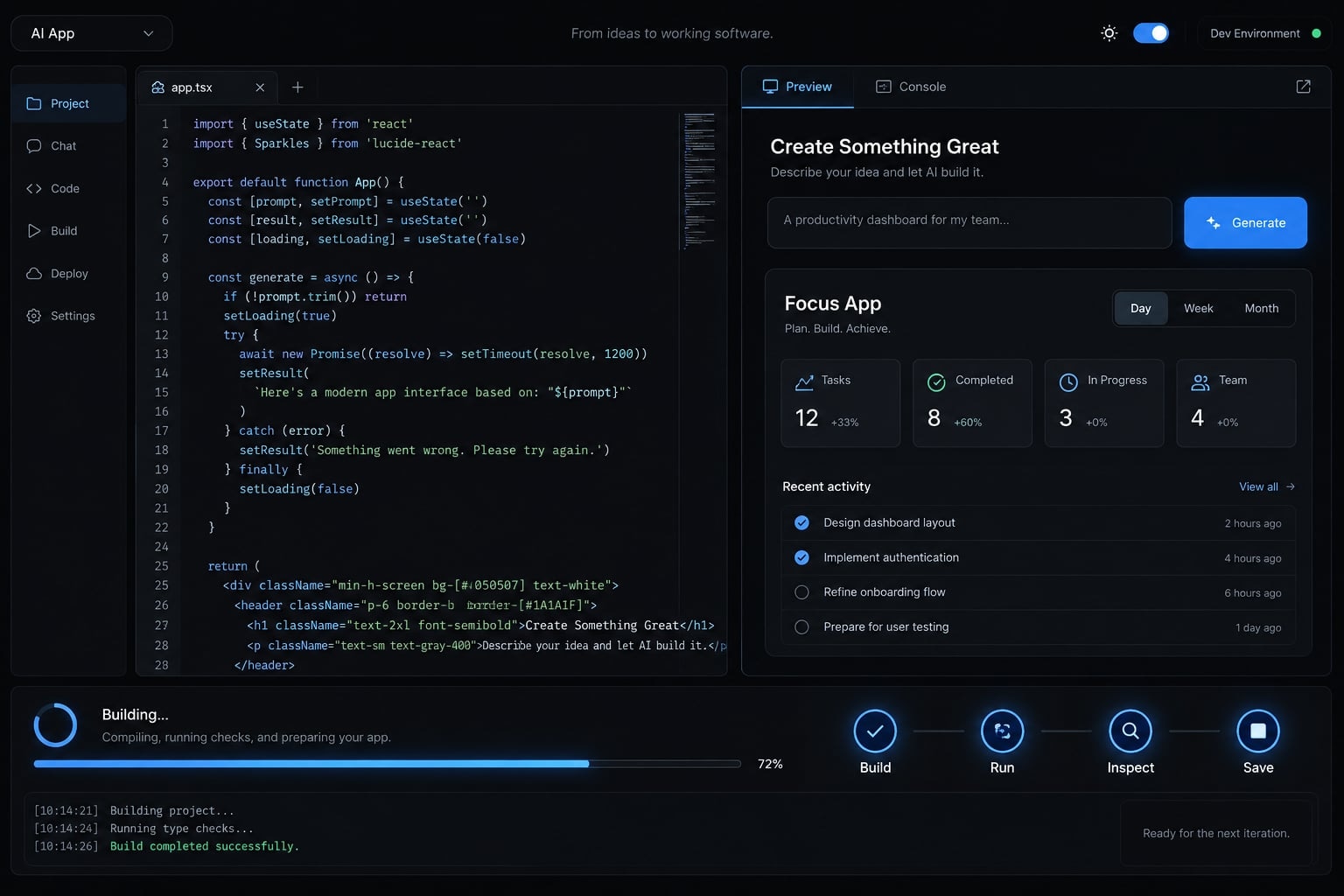Click the Tasks trend chart icon

[x=804, y=382]
